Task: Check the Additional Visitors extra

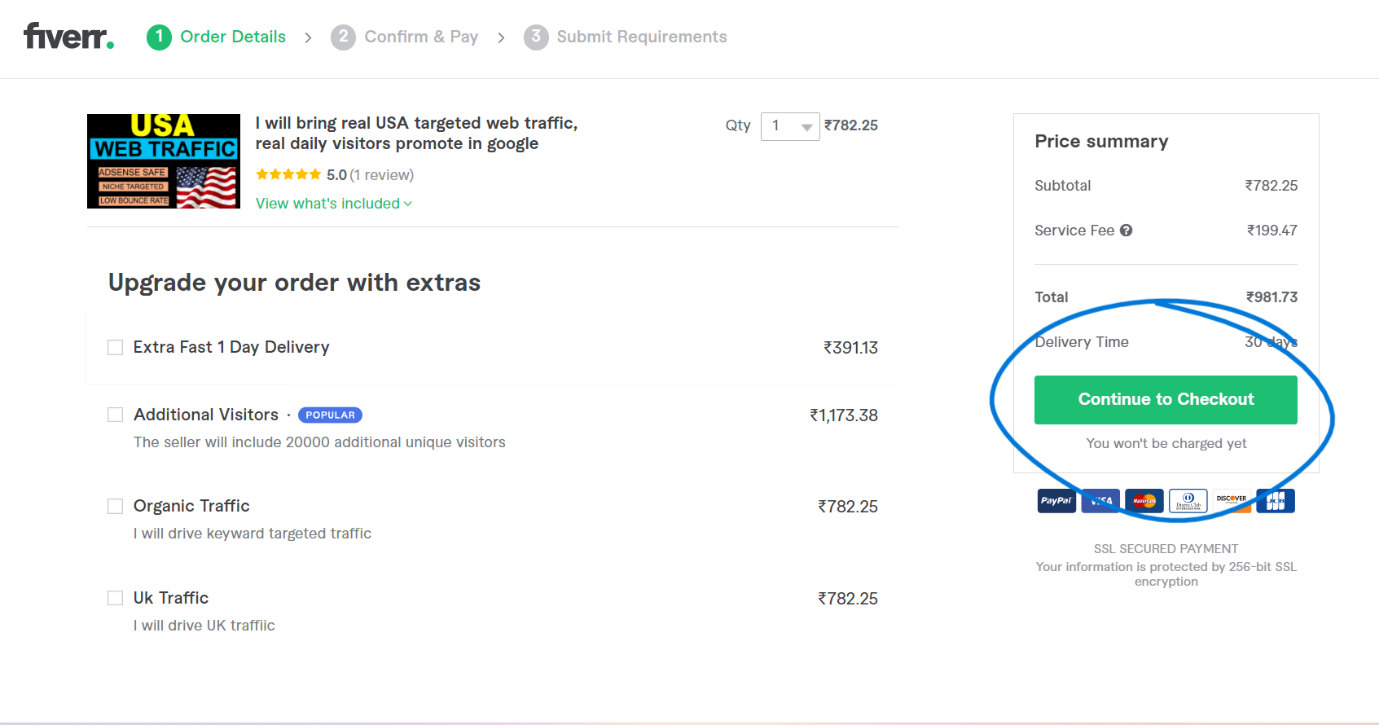Action: pos(115,414)
